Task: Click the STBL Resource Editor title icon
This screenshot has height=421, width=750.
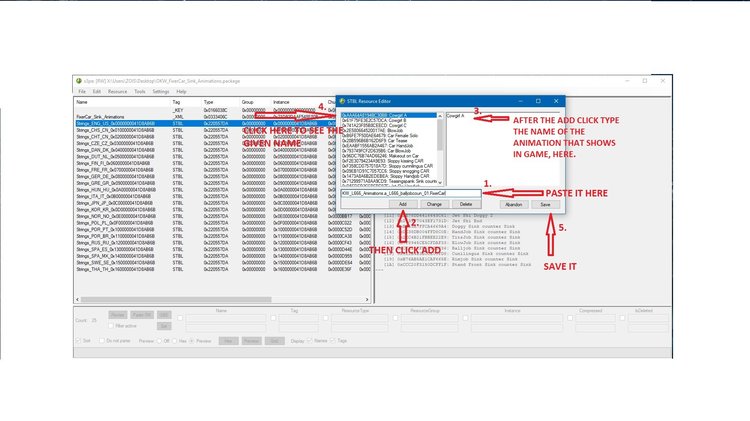Action: tap(342, 101)
